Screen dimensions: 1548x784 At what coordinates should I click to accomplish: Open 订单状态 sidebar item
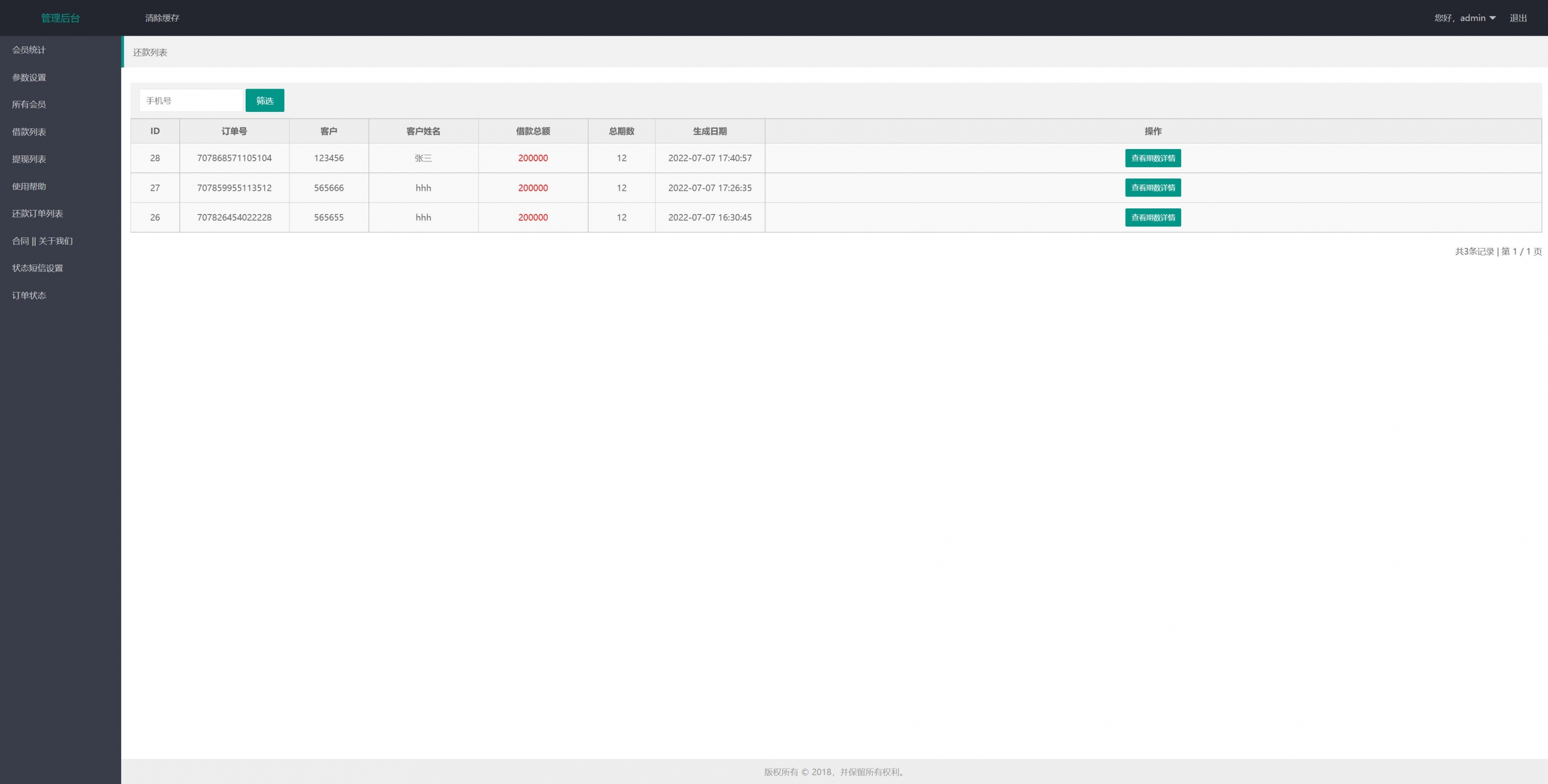(x=29, y=296)
